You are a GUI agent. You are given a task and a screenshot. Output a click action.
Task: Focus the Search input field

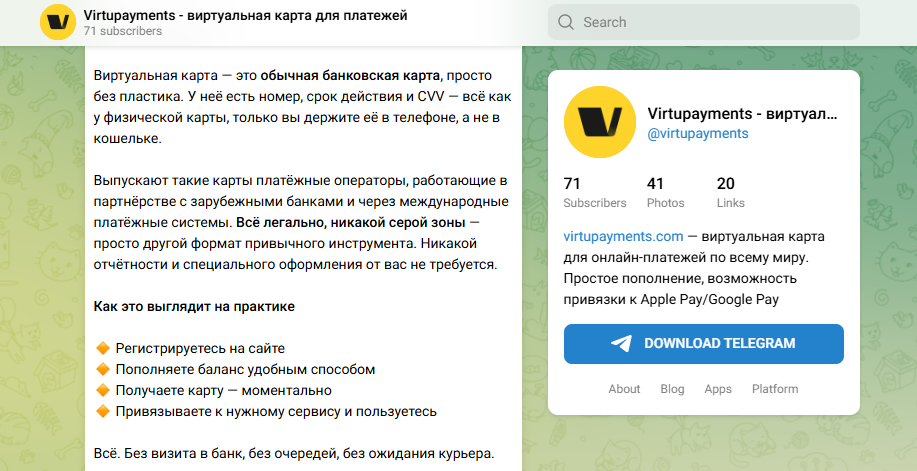click(704, 22)
